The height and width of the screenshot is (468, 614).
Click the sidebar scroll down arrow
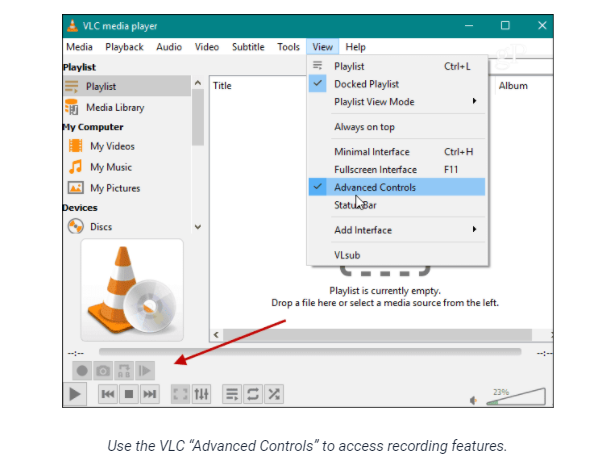pyautogui.click(x=198, y=227)
